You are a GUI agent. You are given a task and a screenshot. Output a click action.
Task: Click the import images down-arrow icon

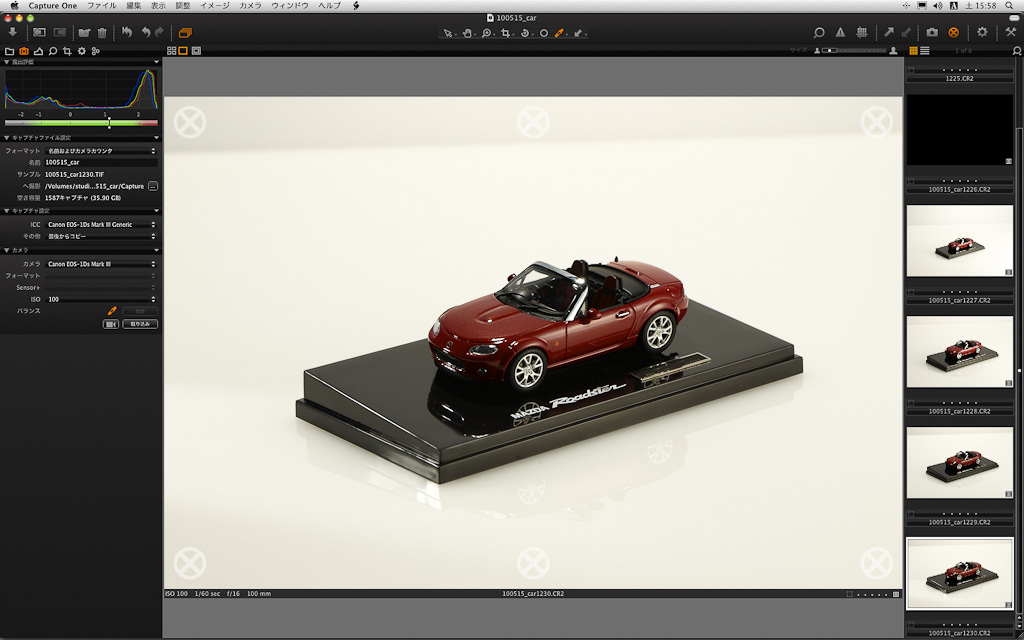pyautogui.click(x=12, y=32)
